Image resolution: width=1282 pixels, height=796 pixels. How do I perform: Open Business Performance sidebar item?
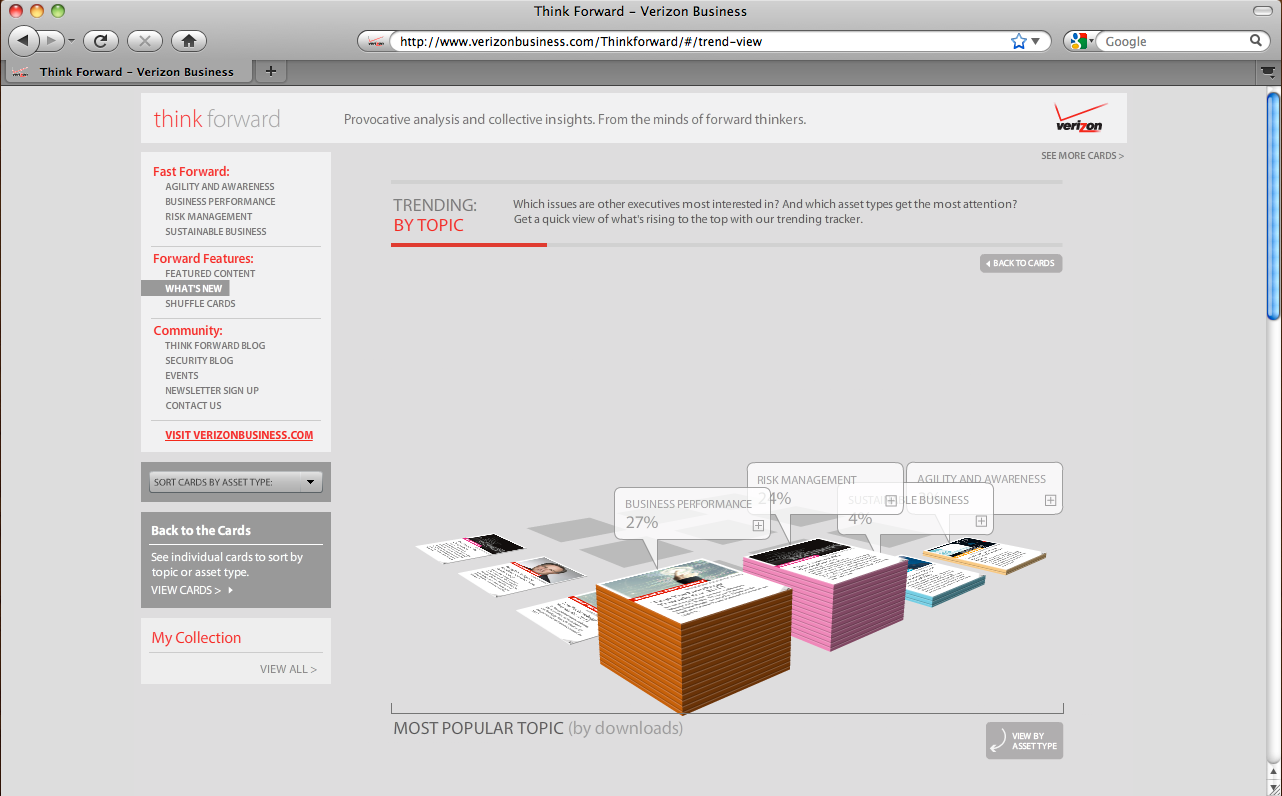[x=220, y=202]
